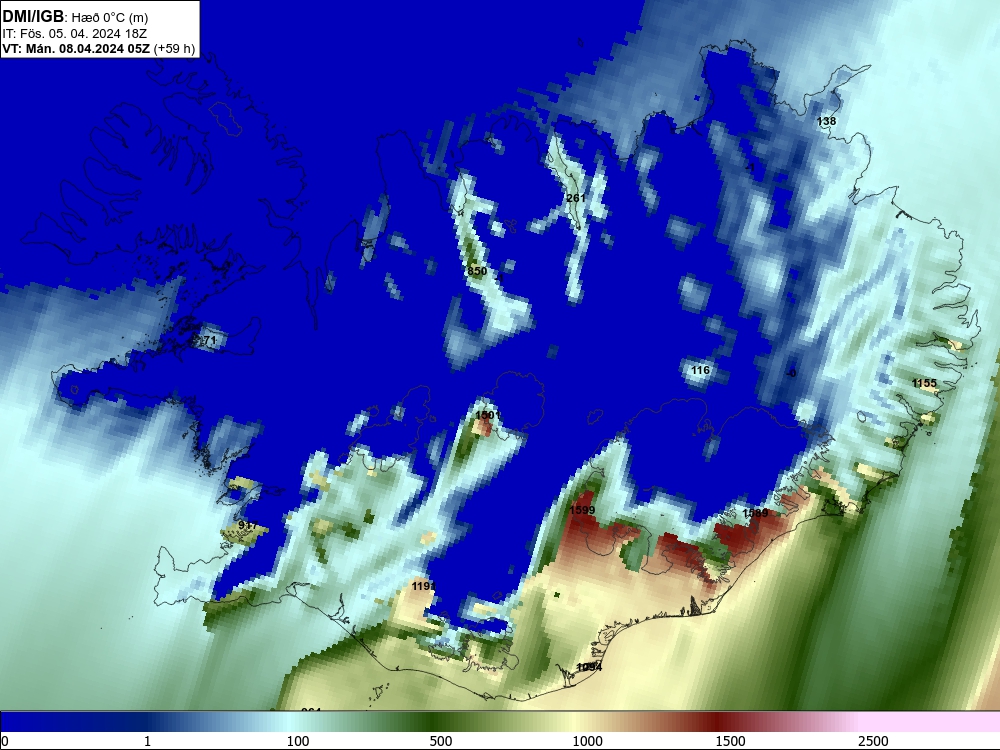Click the map value label 116
1000x750 pixels.
pyautogui.click(x=700, y=370)
